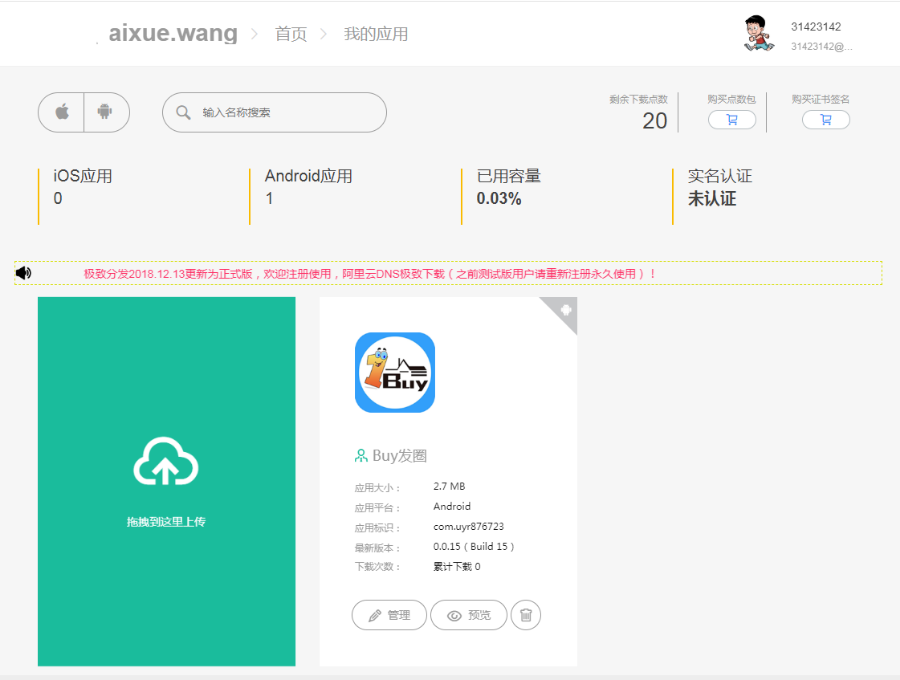Viewport: 900px width, 680px height.
Task: Click the Buy app icon thumbnail
Action: [x=396, y=372]
